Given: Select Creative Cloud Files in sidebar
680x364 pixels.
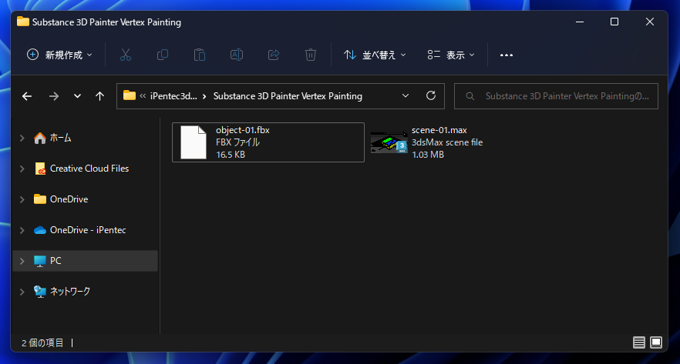Looking at the screenshot, I should 85,169.
